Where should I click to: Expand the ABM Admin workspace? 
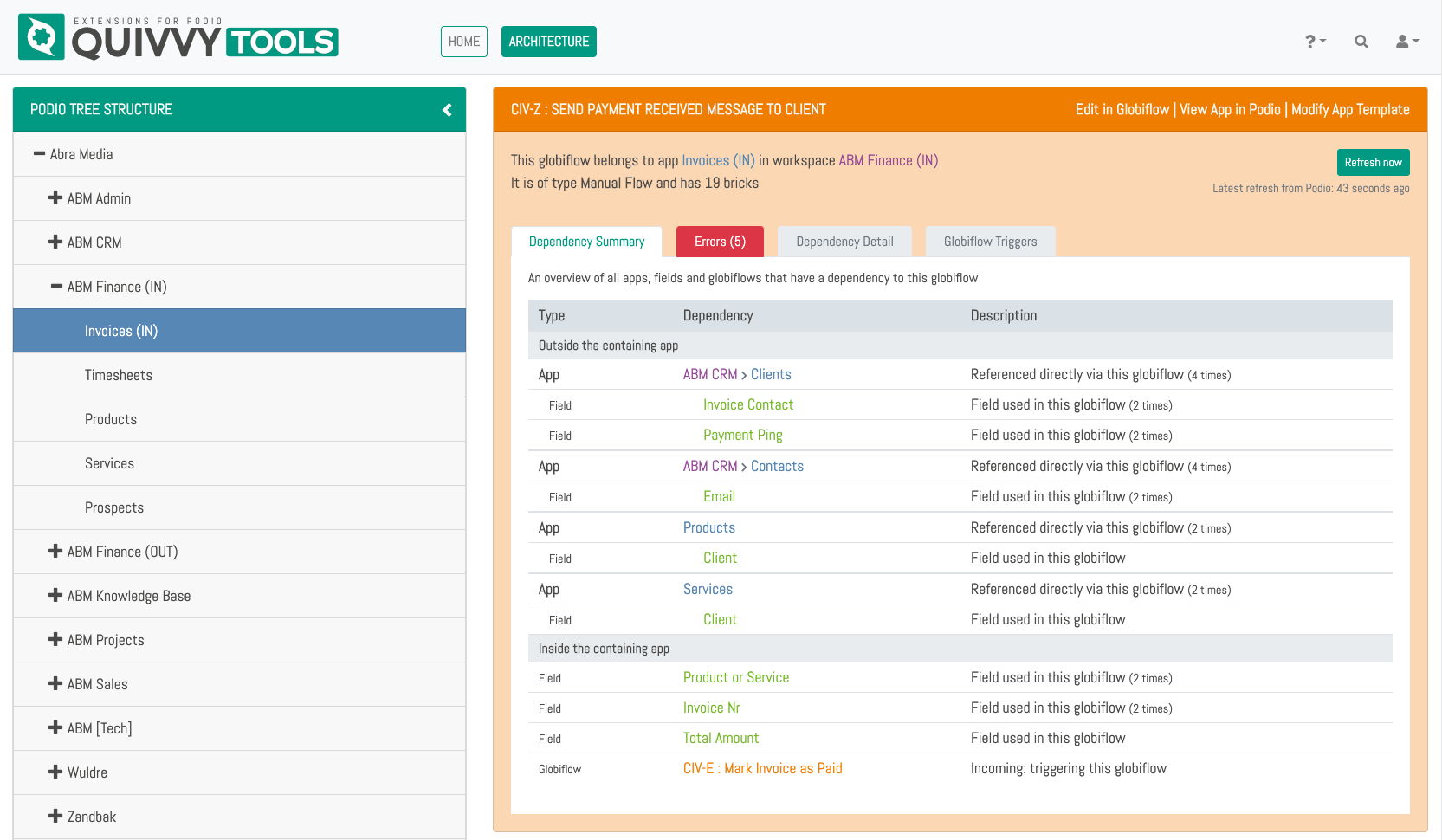(55, 198)
